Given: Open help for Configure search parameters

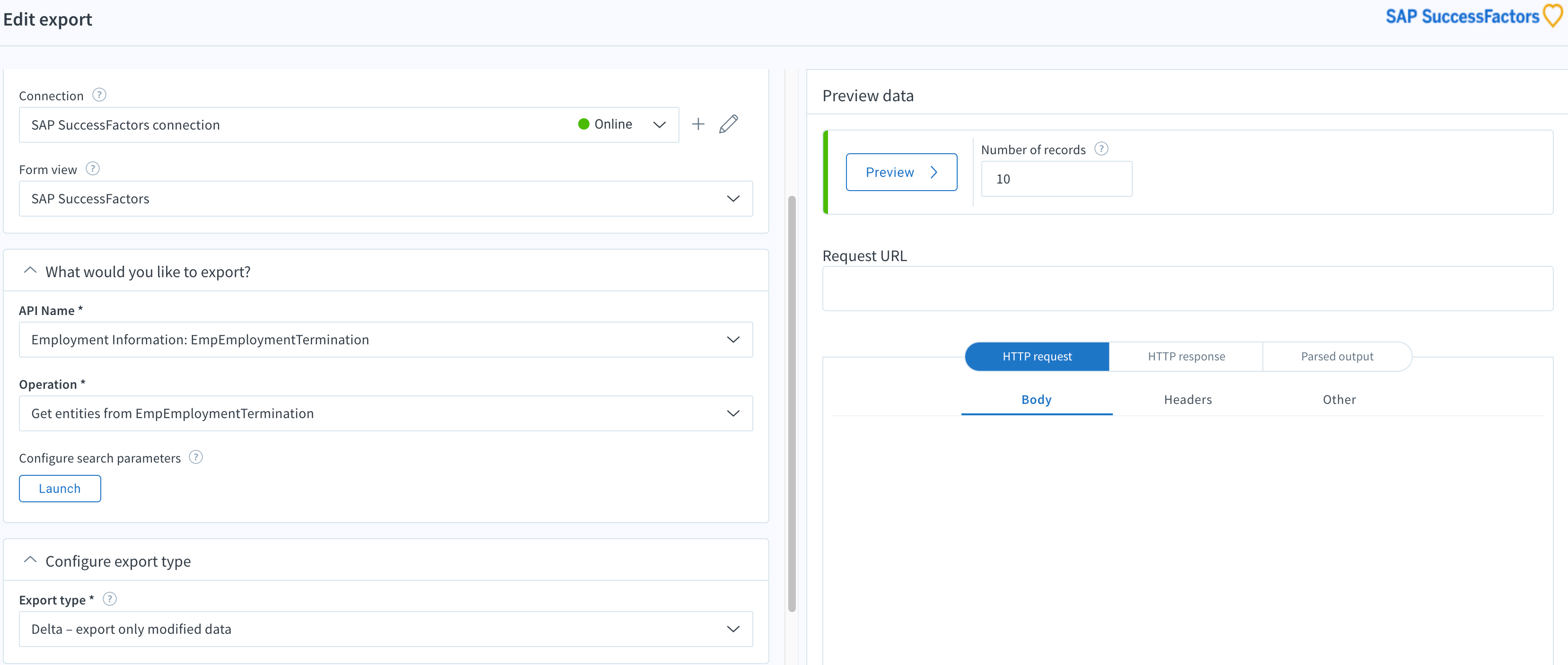Looking at the screenshot, I should 195,457.
